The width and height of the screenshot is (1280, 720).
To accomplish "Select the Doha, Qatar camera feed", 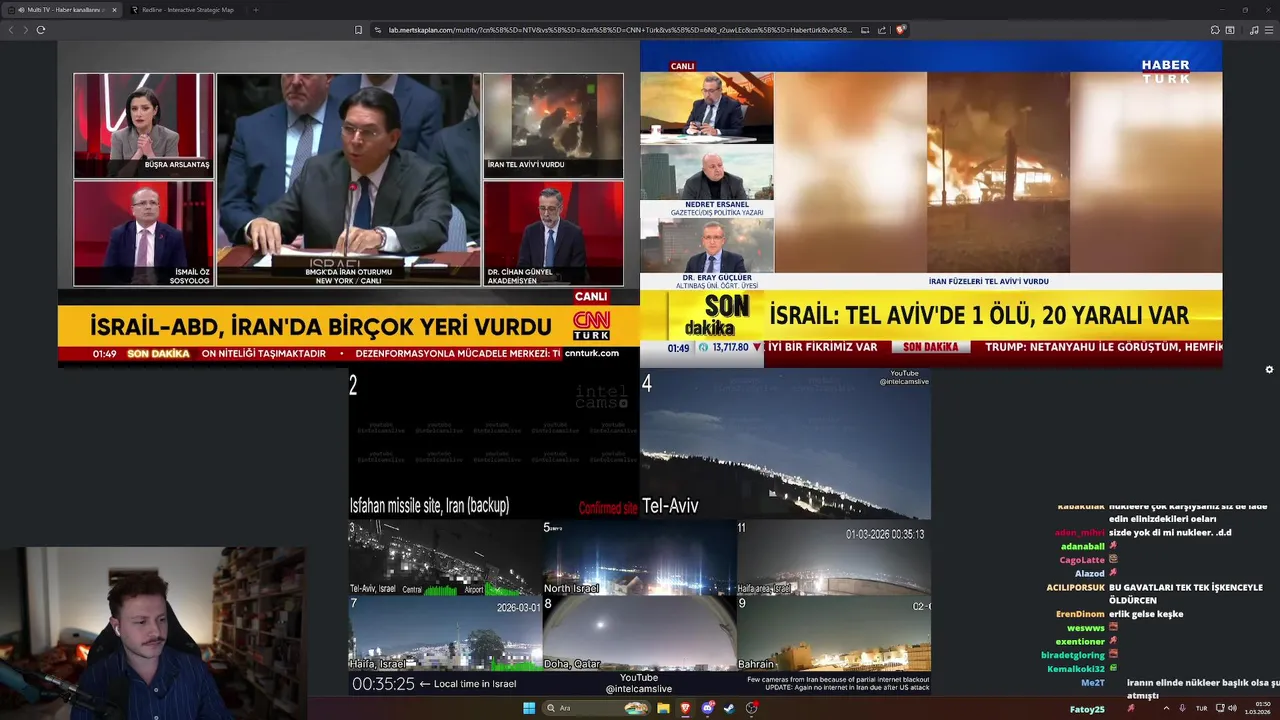I will coord(639,633).
